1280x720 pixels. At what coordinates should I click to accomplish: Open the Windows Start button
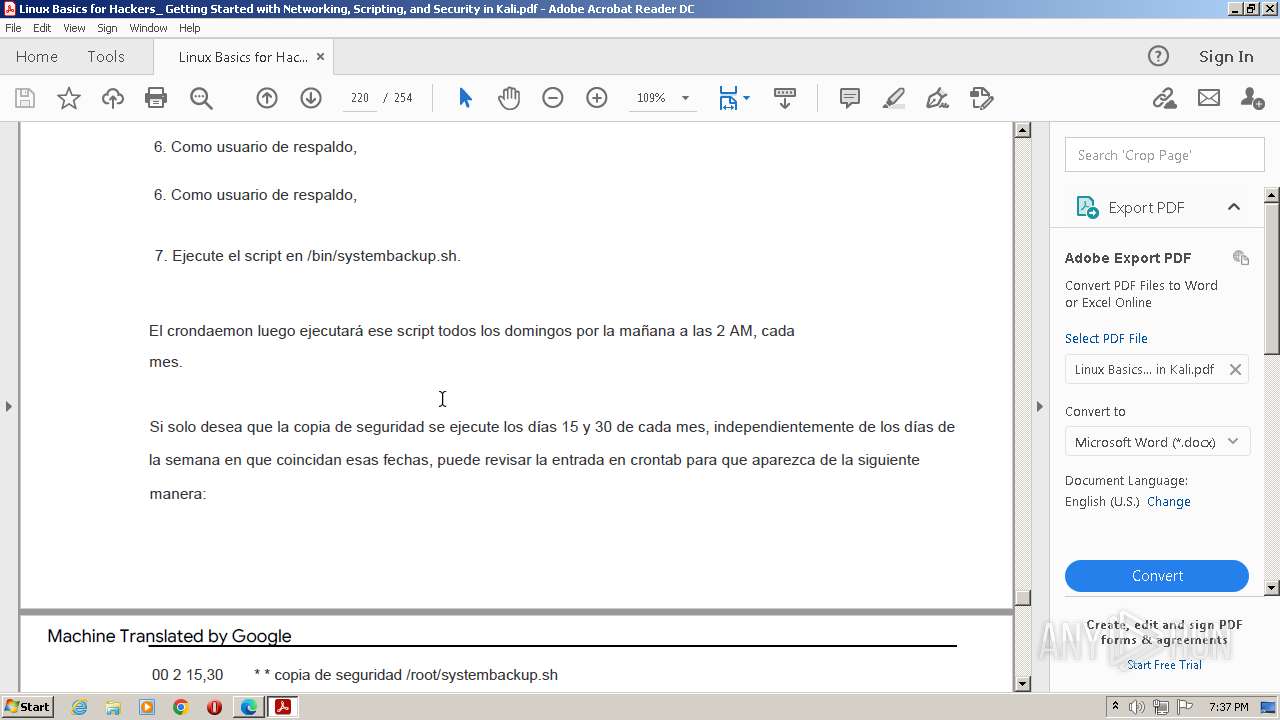tap(27, 707)
